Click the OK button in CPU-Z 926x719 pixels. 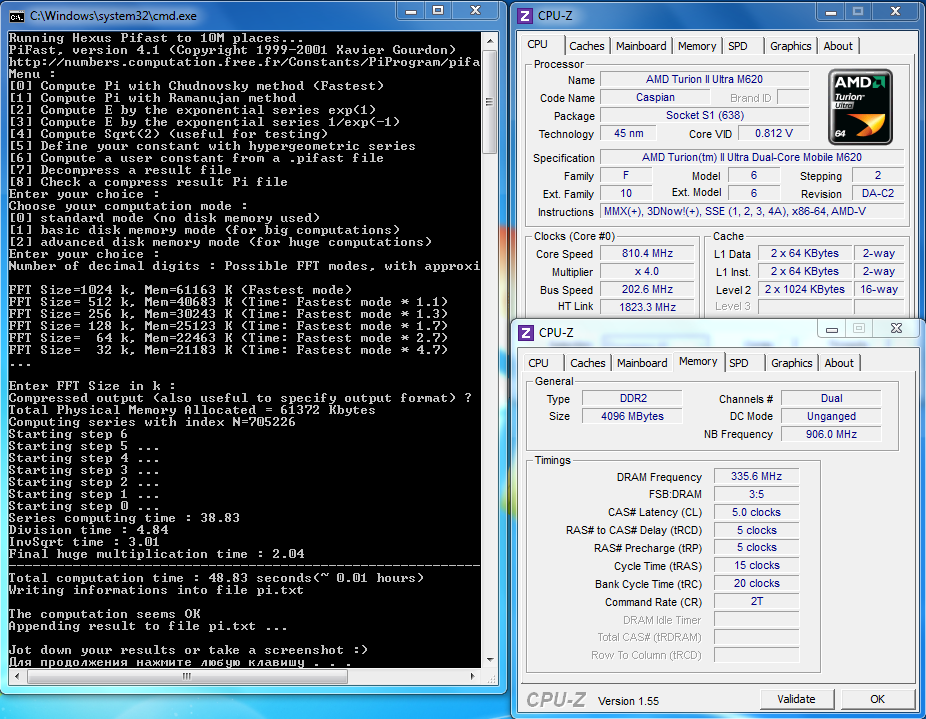pyautogui.click(x=878, y=699)
